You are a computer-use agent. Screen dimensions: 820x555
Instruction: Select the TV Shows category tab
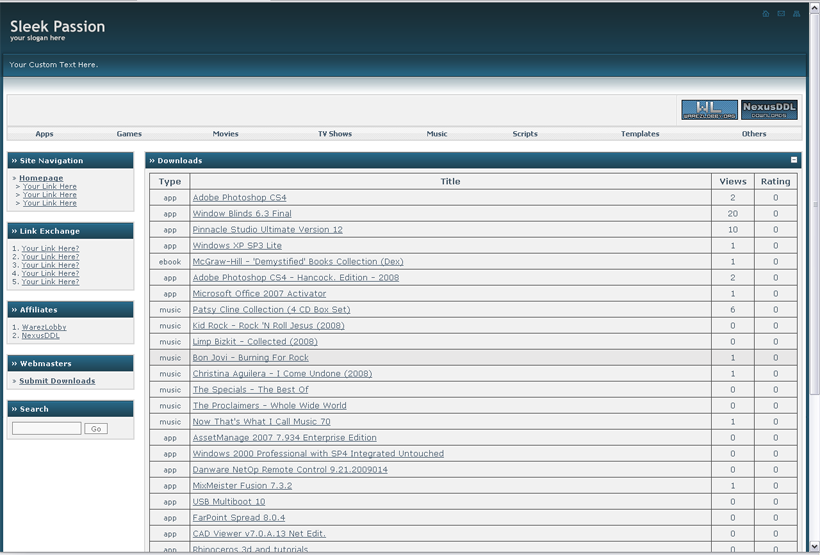(335, 134)
